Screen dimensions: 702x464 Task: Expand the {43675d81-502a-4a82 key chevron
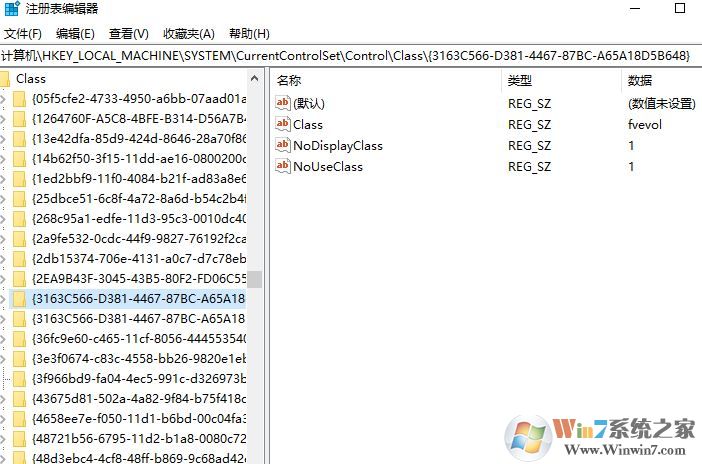3,399
